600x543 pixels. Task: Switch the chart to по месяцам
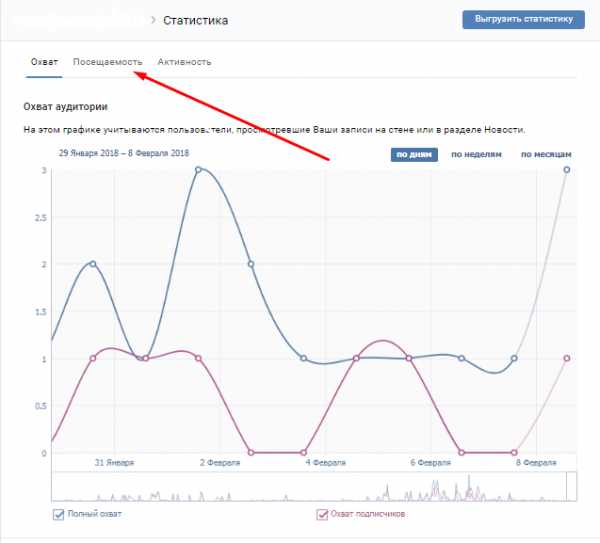546,155
